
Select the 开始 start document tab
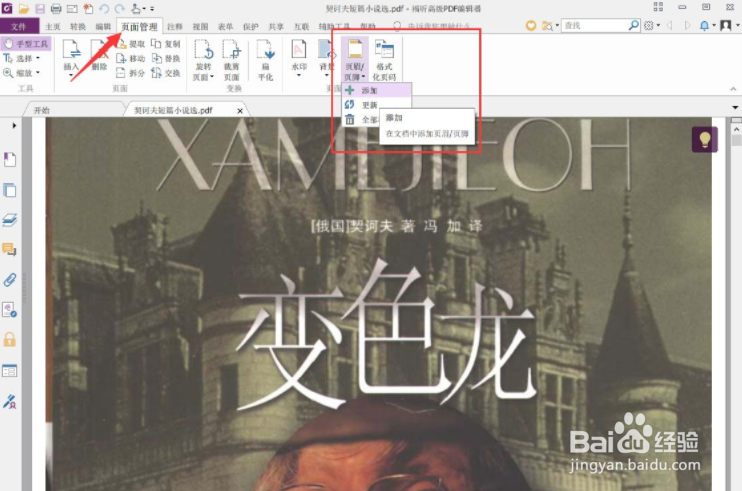tap(42, 110)
